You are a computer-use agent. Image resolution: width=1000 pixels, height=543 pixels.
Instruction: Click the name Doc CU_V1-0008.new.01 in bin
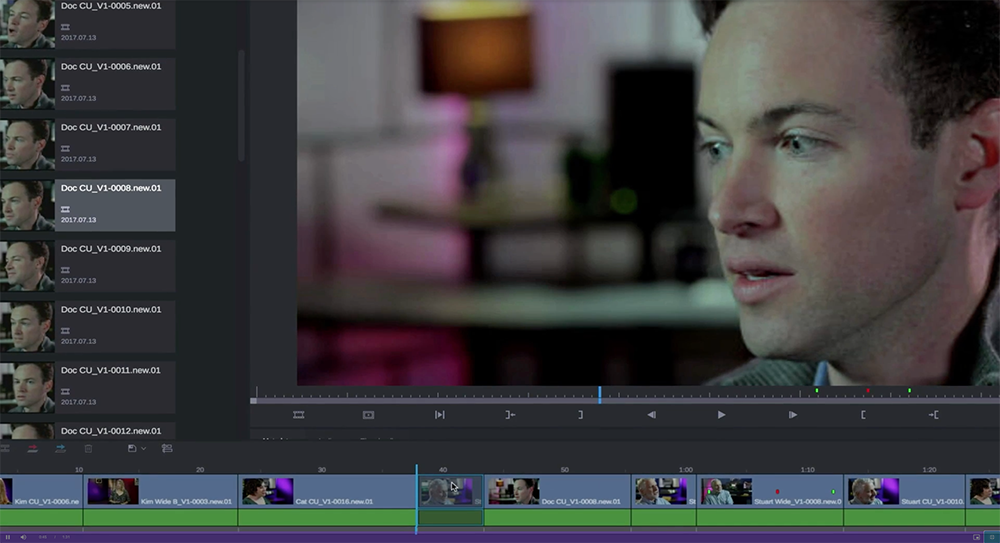[x=111, y=188]
